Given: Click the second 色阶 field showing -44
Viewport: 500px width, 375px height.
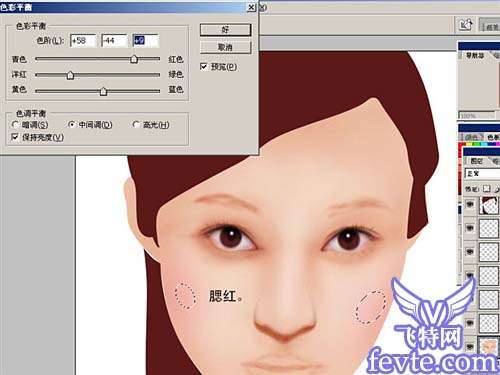Looking at the screenshot, I should [x=114, y=41].
